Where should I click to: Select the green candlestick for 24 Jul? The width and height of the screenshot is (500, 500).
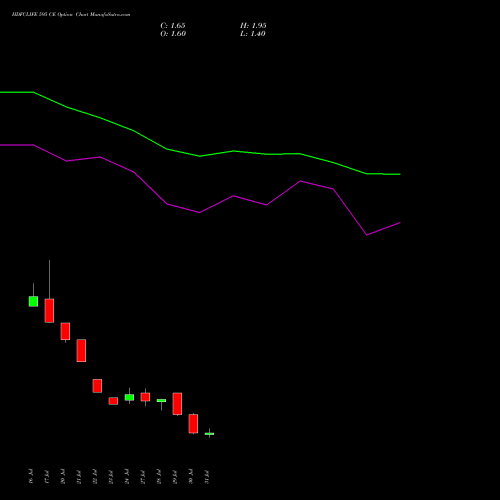point(129,397)
